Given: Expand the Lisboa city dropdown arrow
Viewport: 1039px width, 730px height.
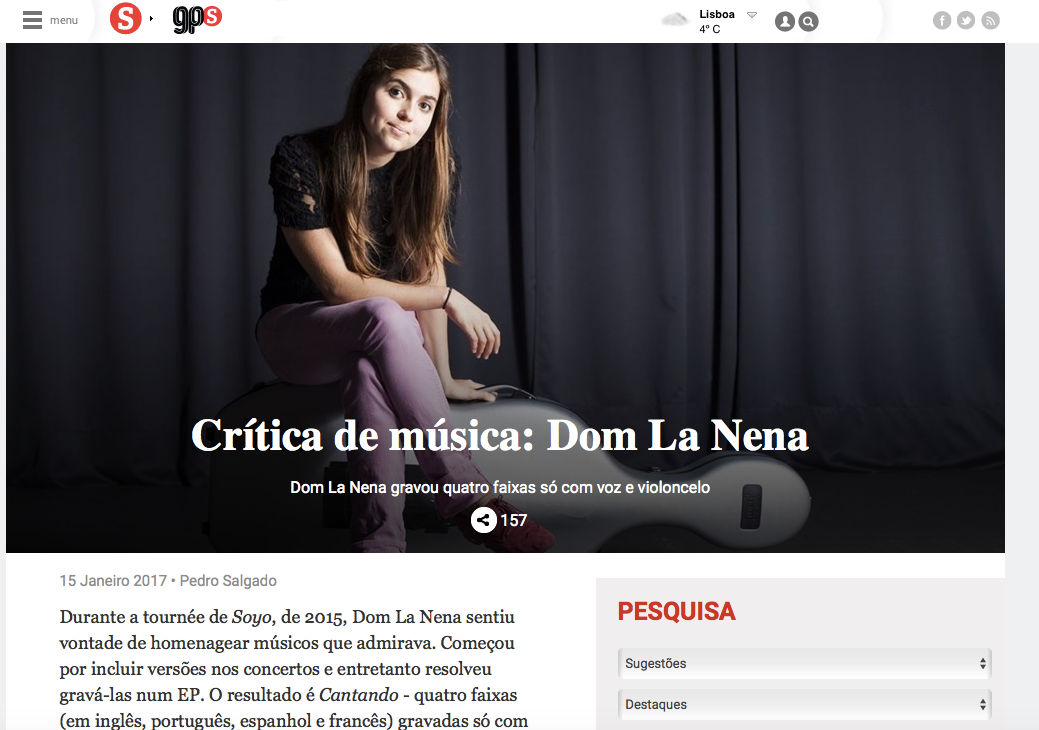Looking at the screenshot, I should [x=751, y=15].
